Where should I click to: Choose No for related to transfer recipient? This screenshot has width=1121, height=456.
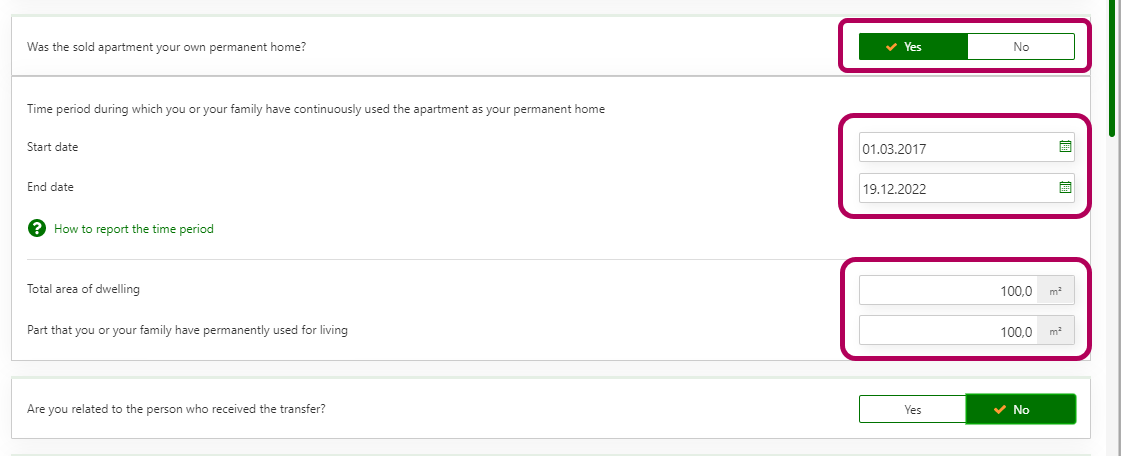click(1021, 409)
